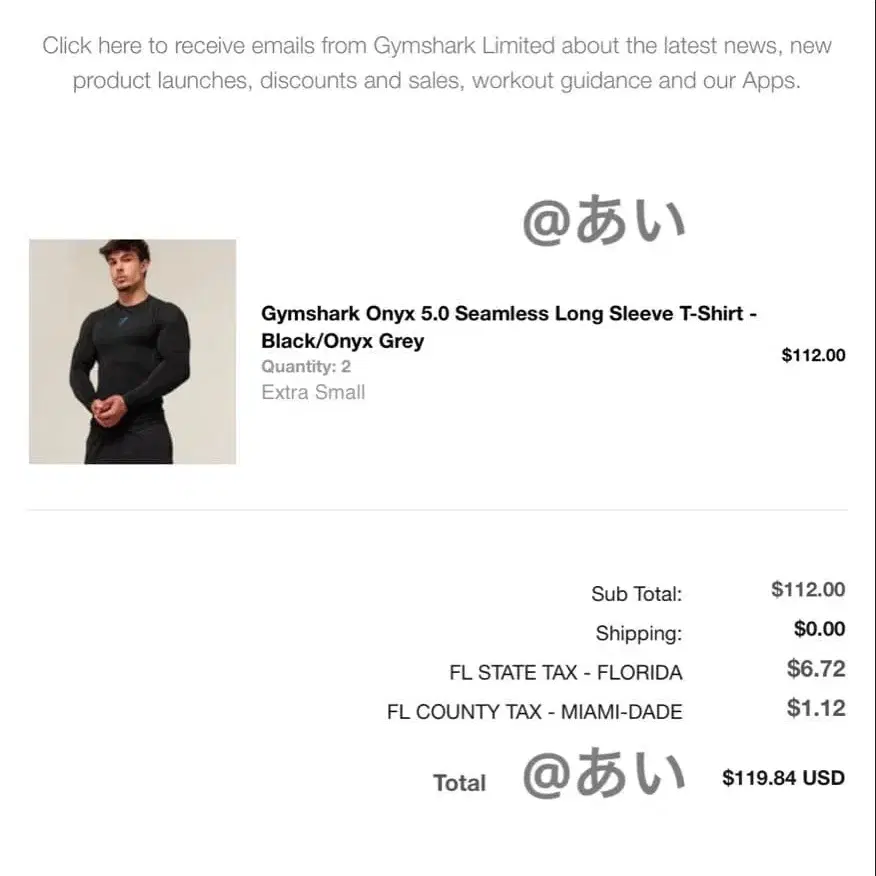Select the $0.00 shipping amount

[x=819, y=629]
